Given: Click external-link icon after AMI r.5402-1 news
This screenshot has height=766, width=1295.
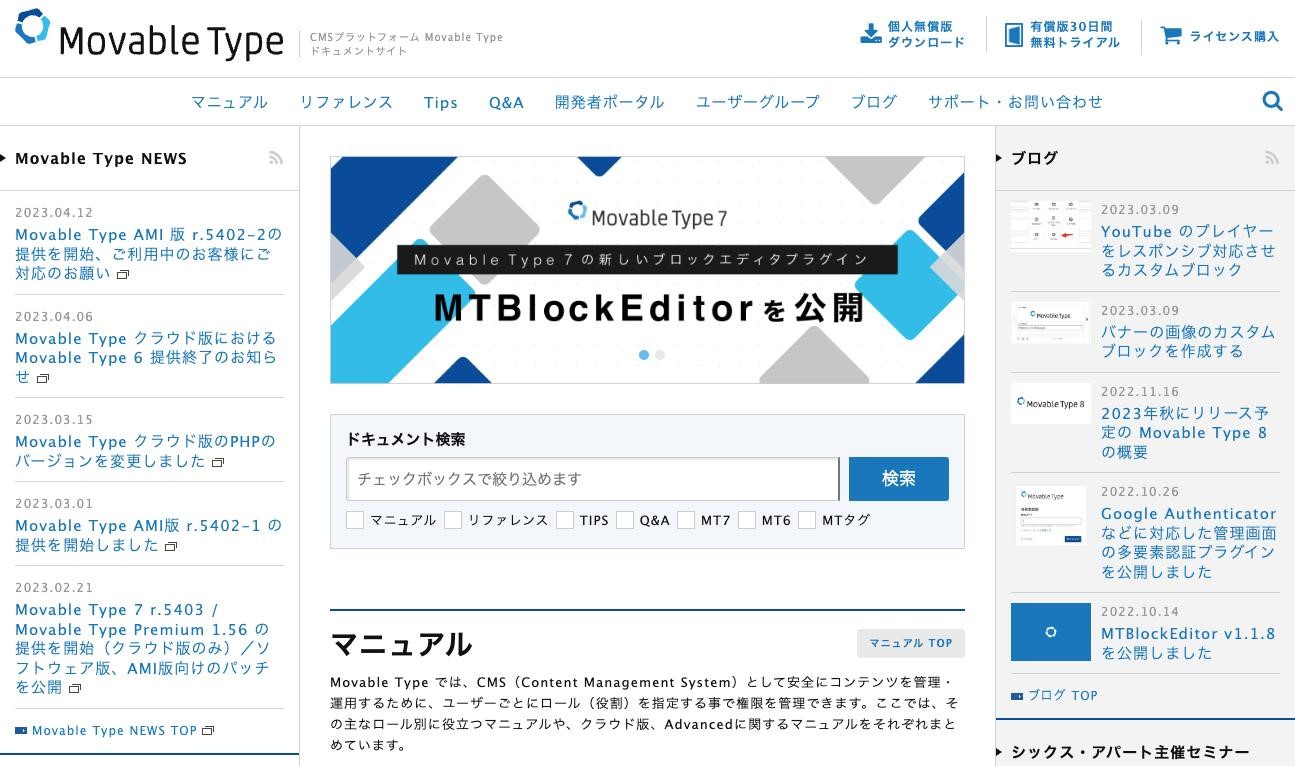Looking at the screenshot, I should click(171, 546).
